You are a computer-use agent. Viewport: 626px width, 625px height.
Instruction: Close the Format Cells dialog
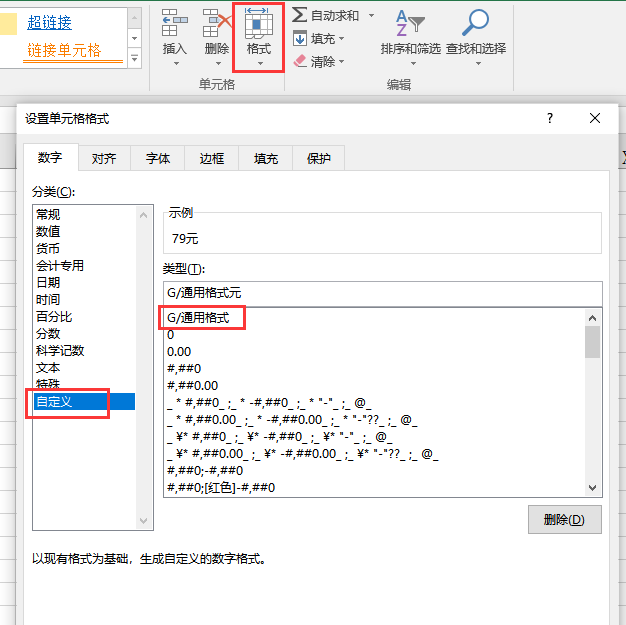point(594,118)
